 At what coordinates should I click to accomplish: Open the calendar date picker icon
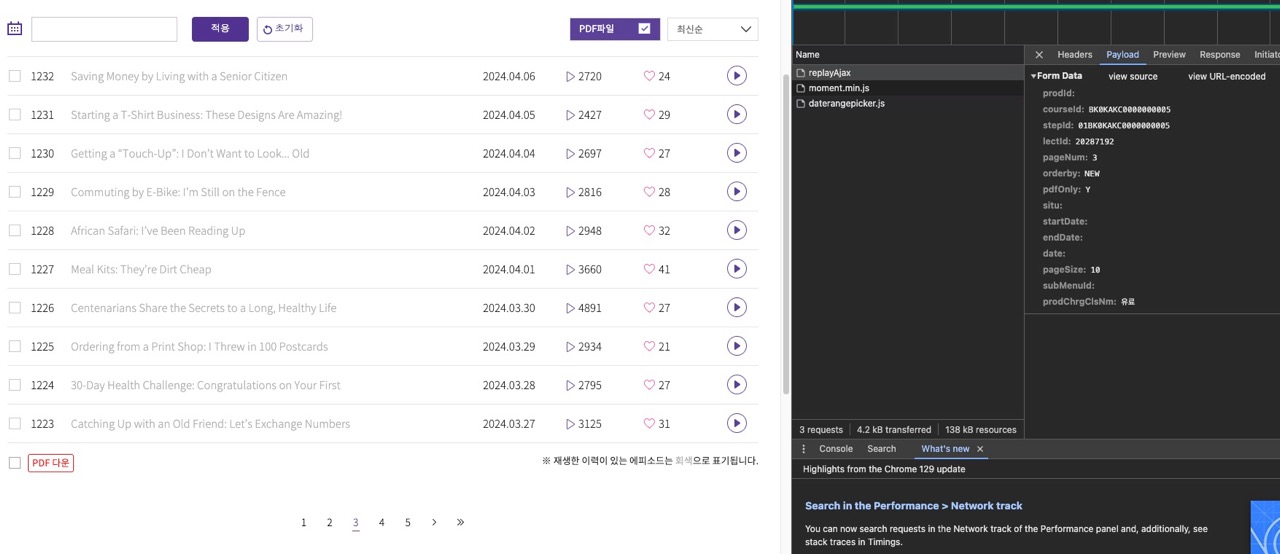(x=15, y=29)
